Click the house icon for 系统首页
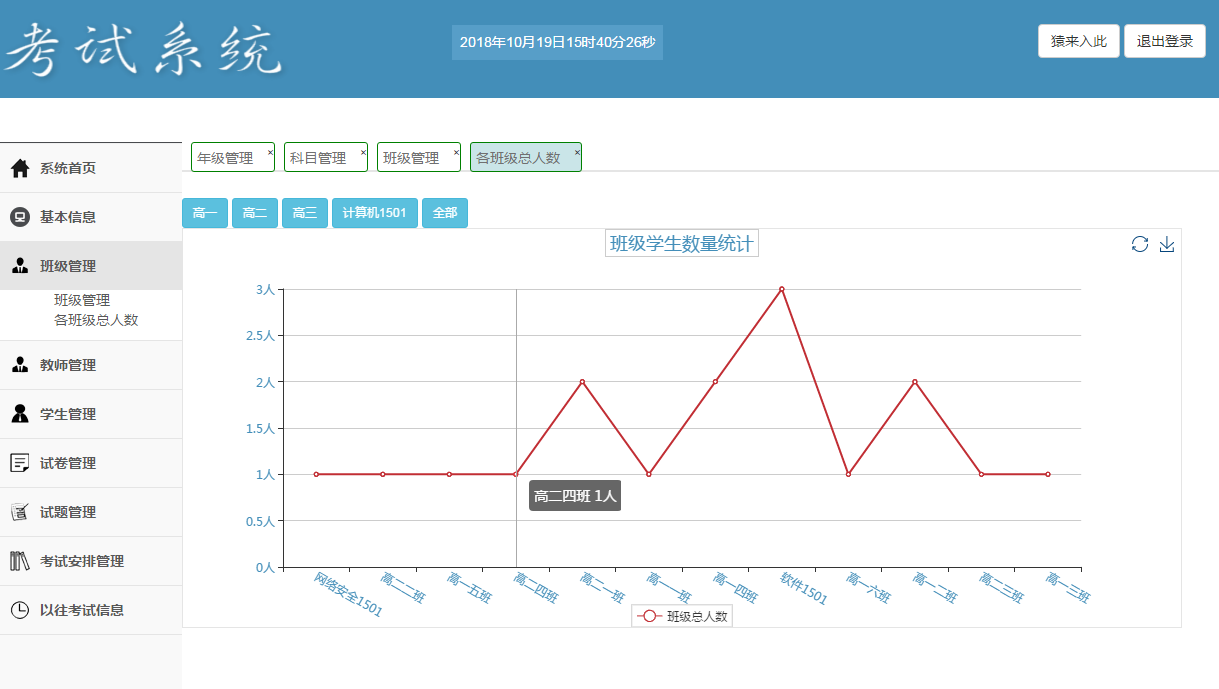This screenshot has height=689, width=1219. 20,168
